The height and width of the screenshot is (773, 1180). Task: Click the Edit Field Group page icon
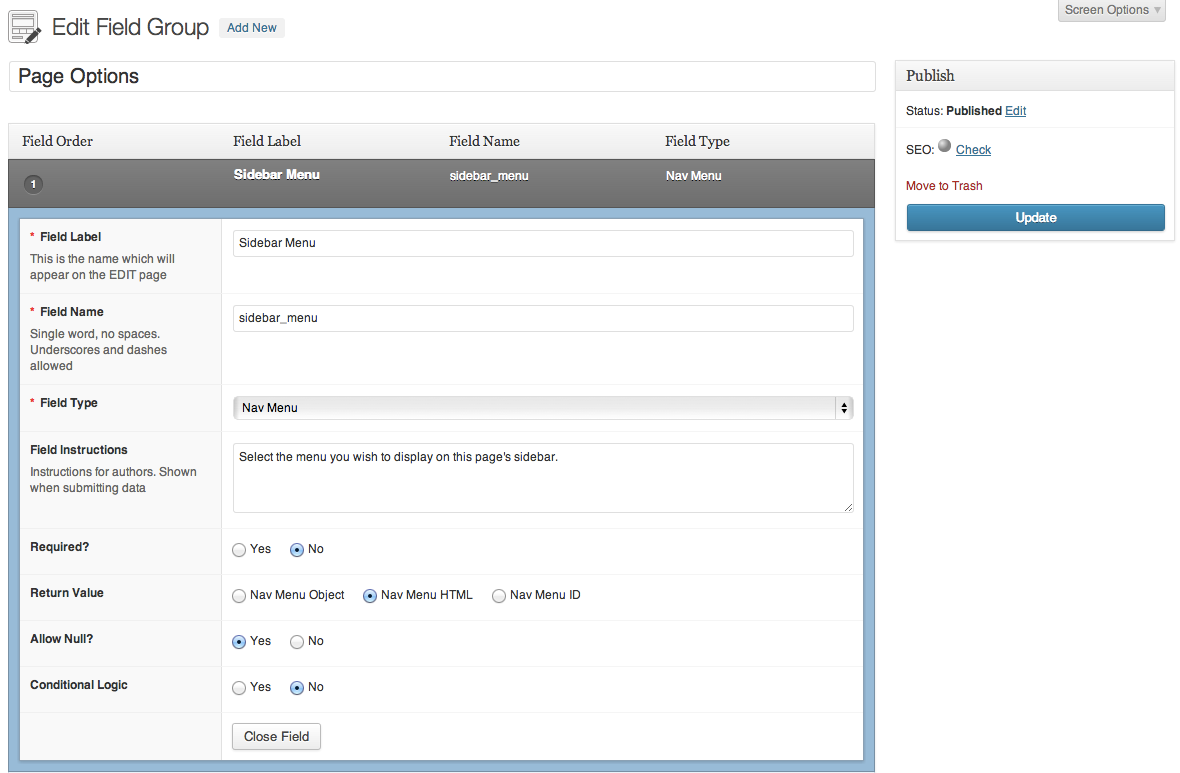coord(24,27)
